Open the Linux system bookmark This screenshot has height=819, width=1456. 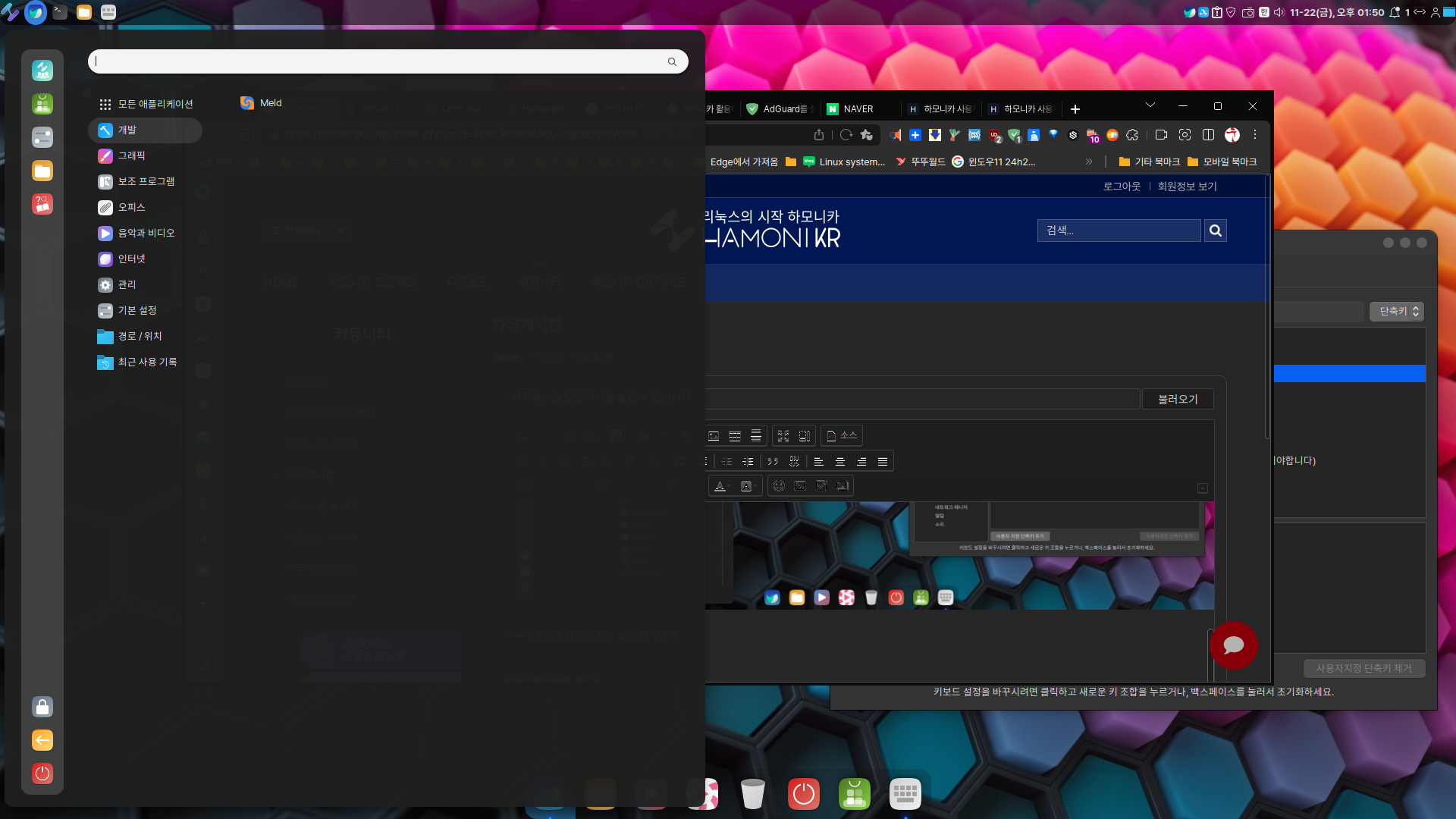tap(844, 162)
